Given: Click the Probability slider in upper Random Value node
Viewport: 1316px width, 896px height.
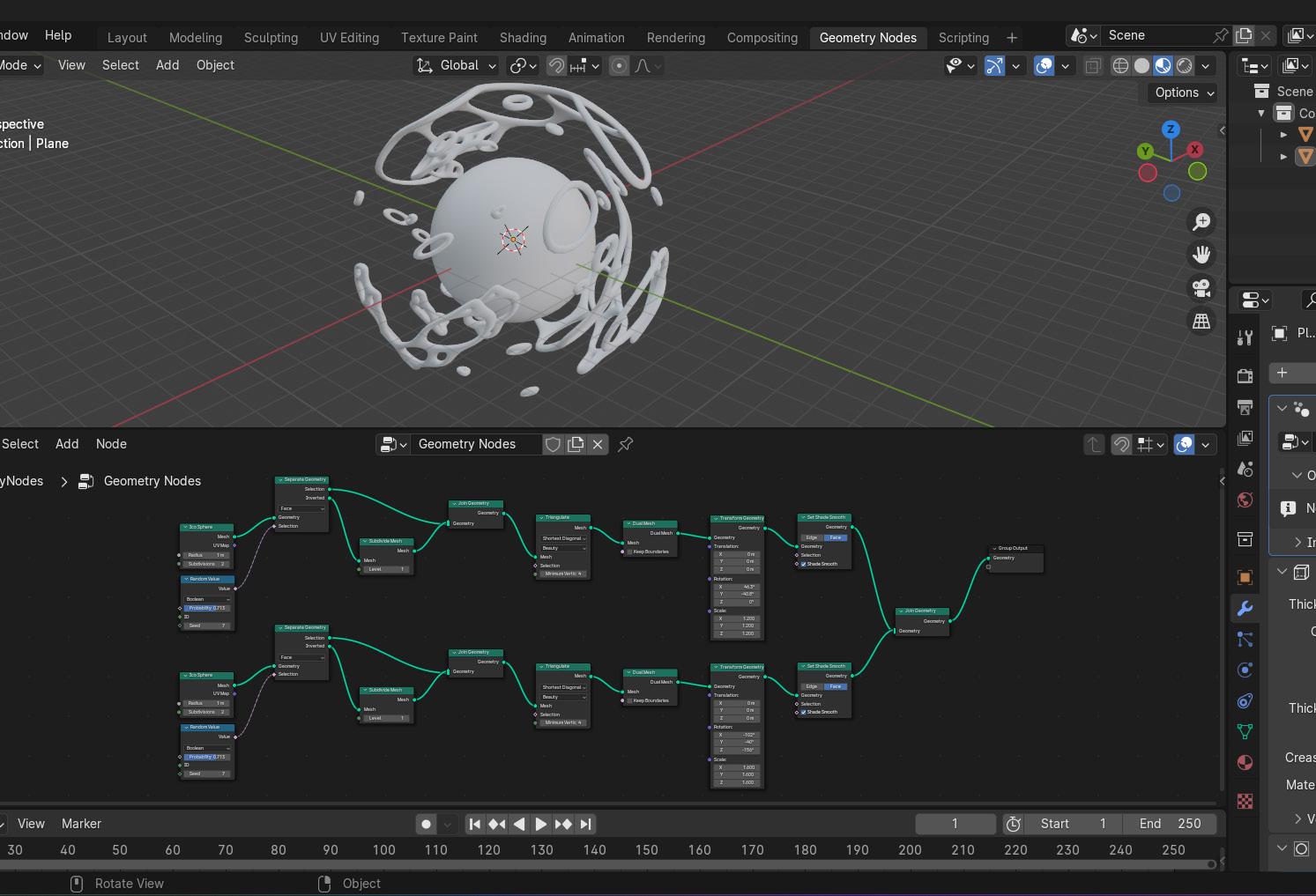Looking at the screenshot, I should pyautogui.click(x=207, y=608).
